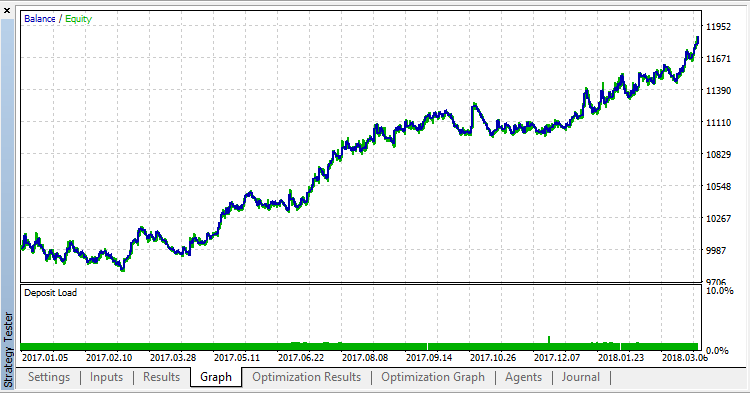This screenshot has width=750, height=394.
Task: Click the 10.0% deposit load value
Action: pos(719,291)
